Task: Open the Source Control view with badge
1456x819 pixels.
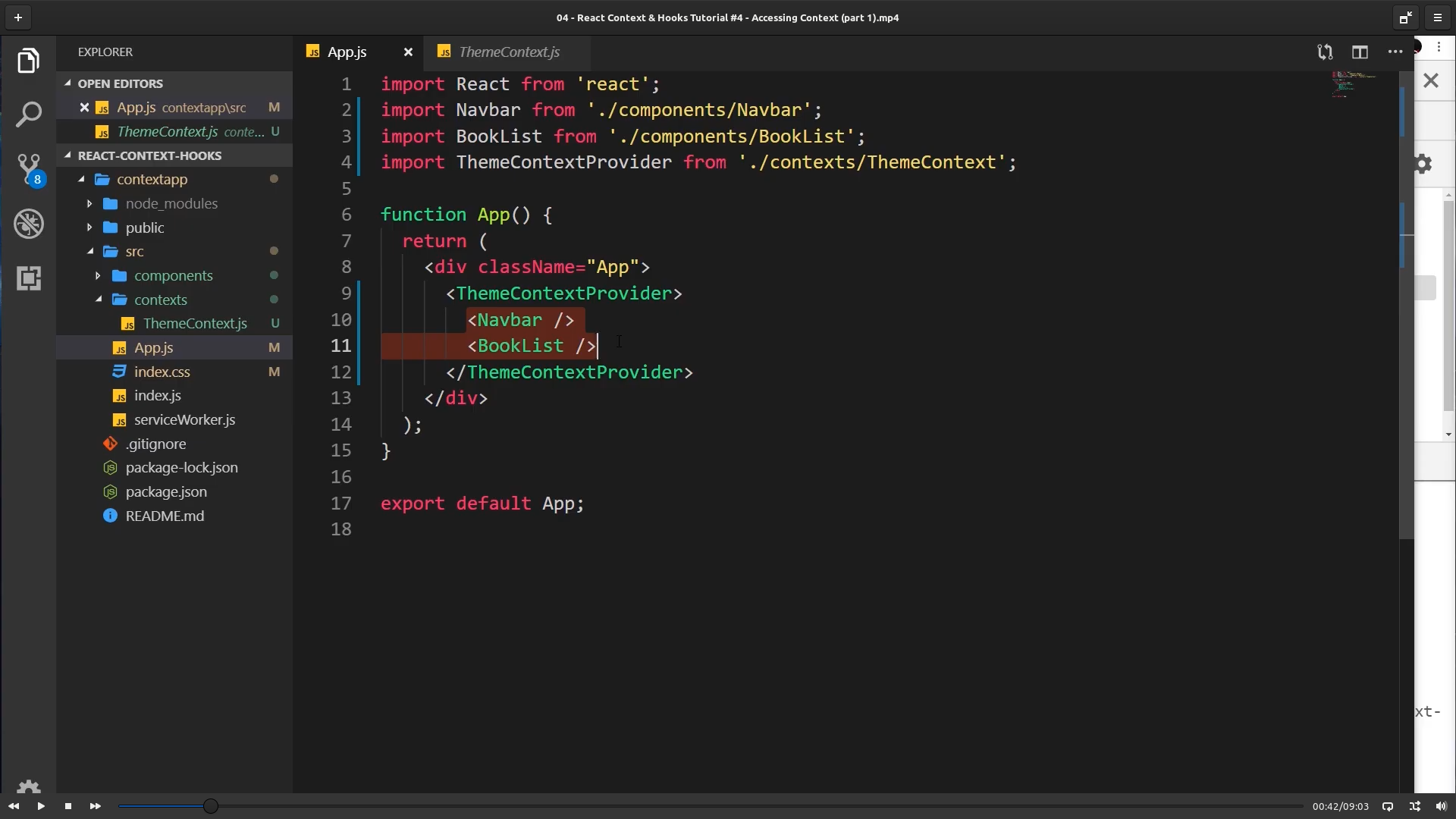Action: click(29, 168)
